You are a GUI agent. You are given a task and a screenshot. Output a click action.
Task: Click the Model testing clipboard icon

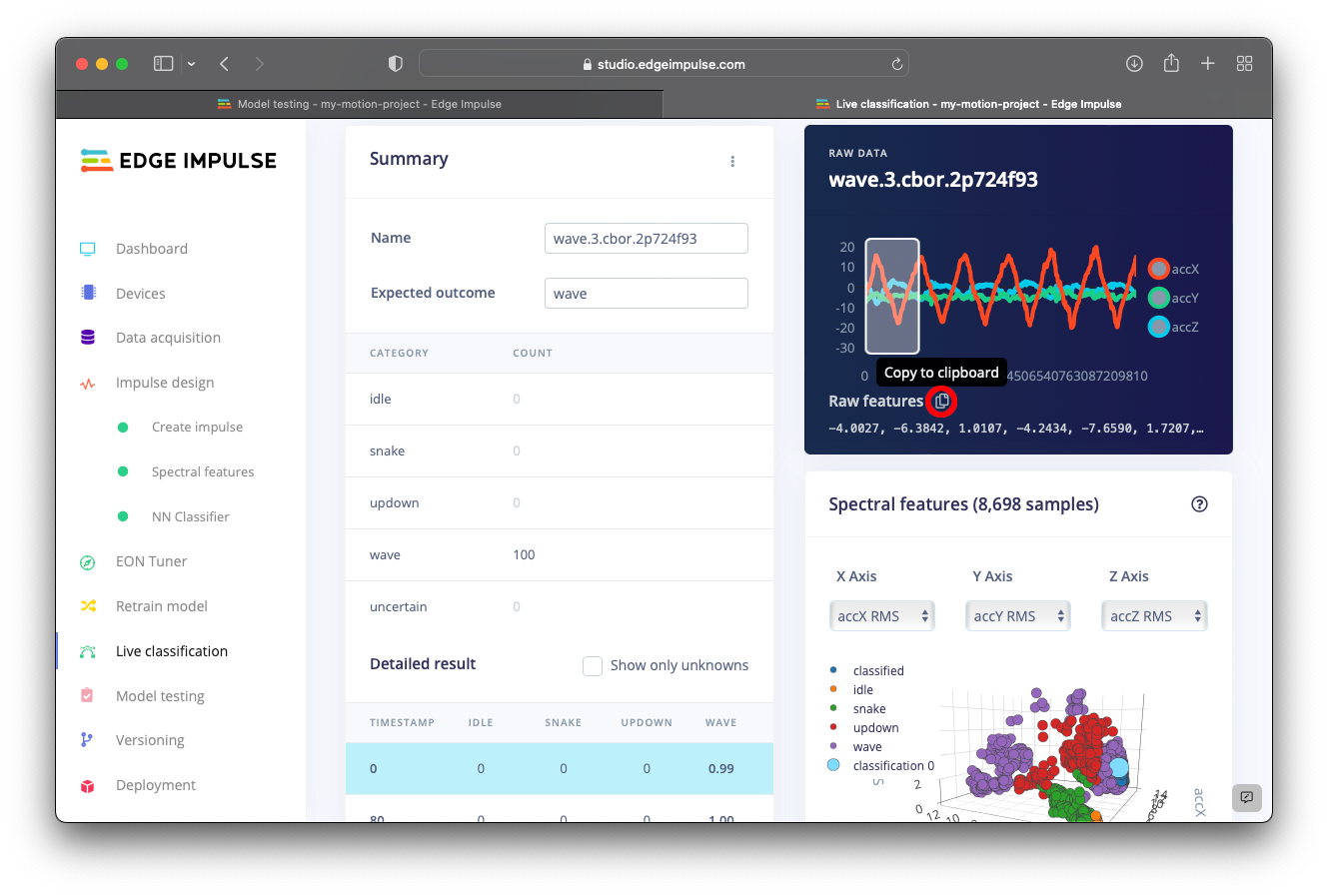click(x=88, y=695)
